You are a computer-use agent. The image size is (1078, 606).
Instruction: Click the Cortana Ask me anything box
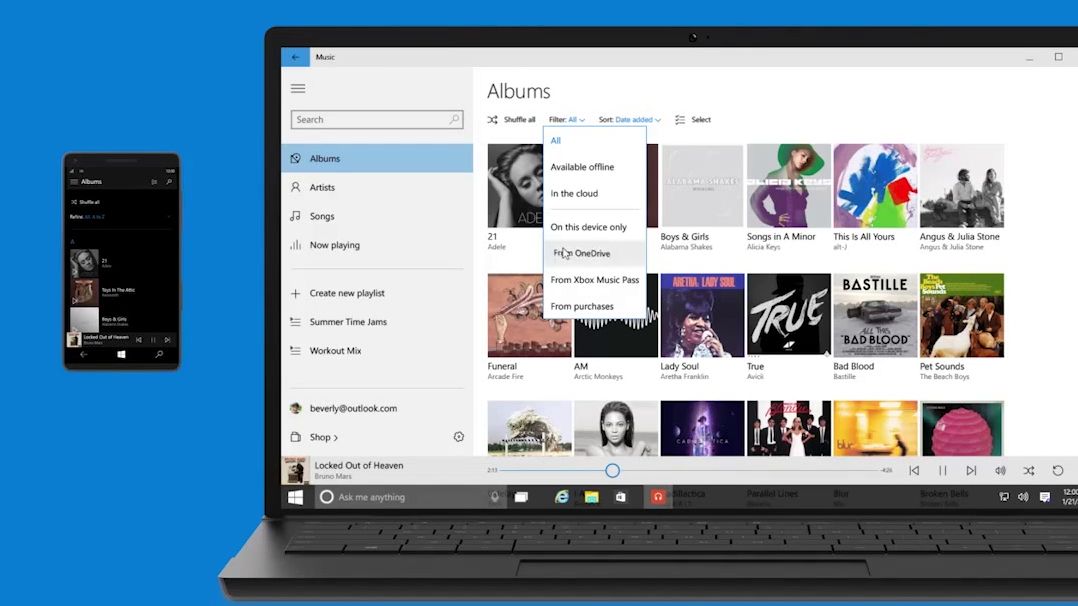(410, 497)
